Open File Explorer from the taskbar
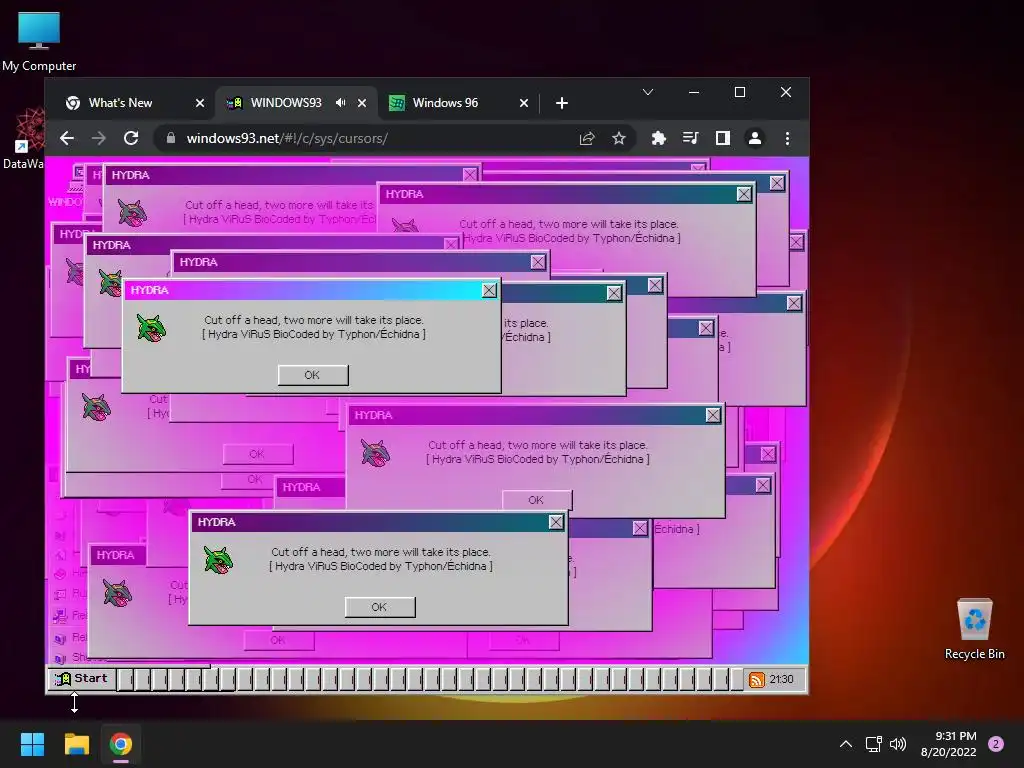The width and height of the screenshot is (1024, 768). [76, 744]
